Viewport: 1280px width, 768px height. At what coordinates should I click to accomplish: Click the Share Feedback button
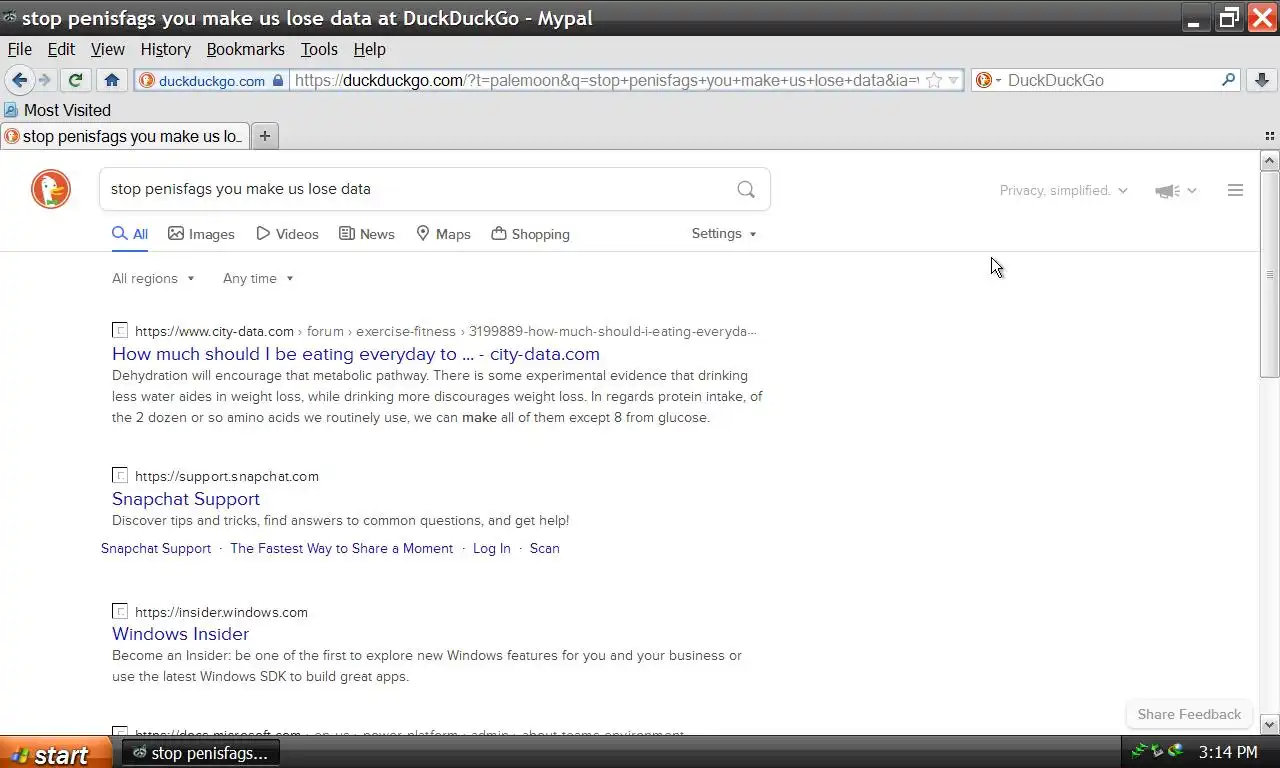coord(1189,714)
